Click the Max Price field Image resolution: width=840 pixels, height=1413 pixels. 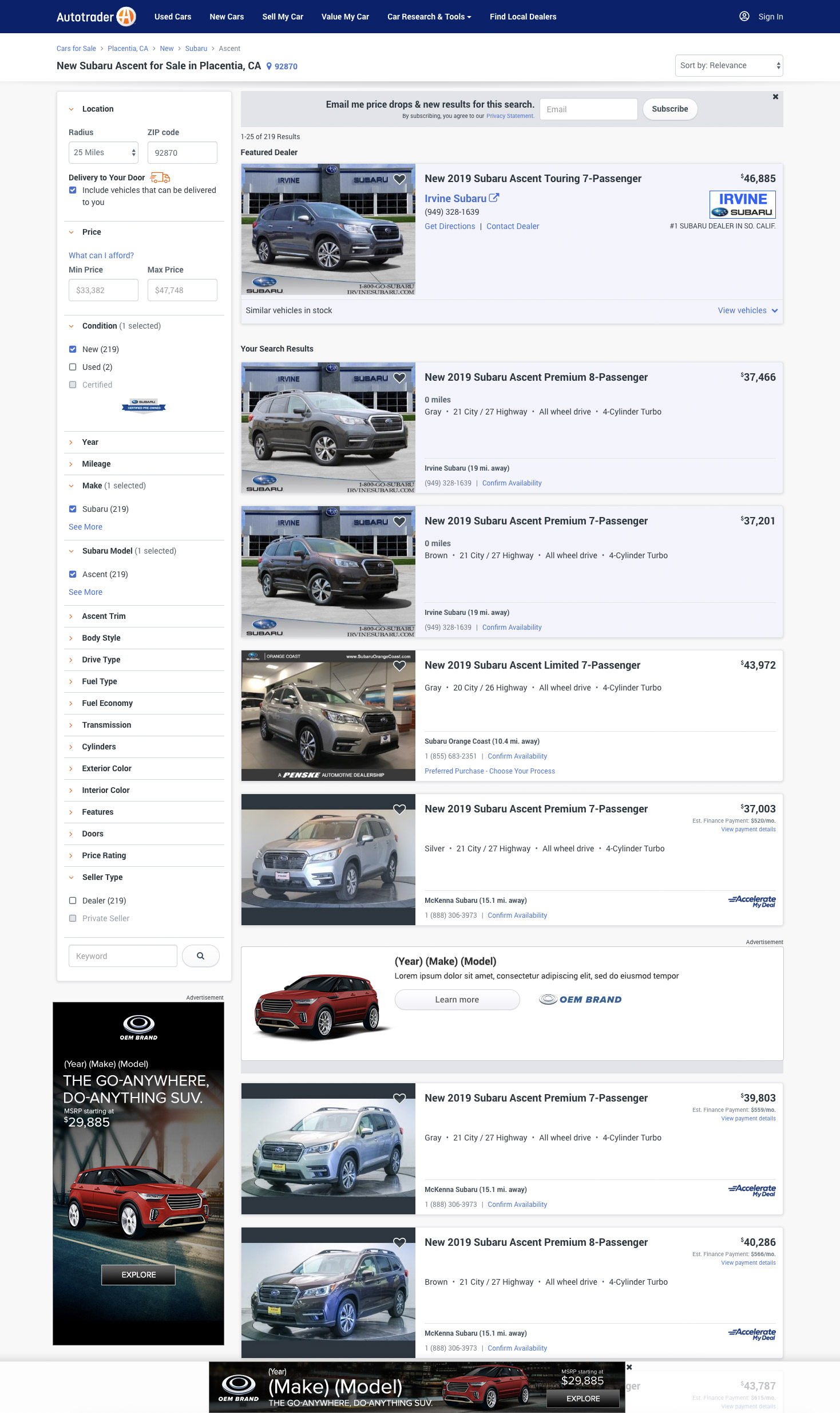(x=183, y=290)
